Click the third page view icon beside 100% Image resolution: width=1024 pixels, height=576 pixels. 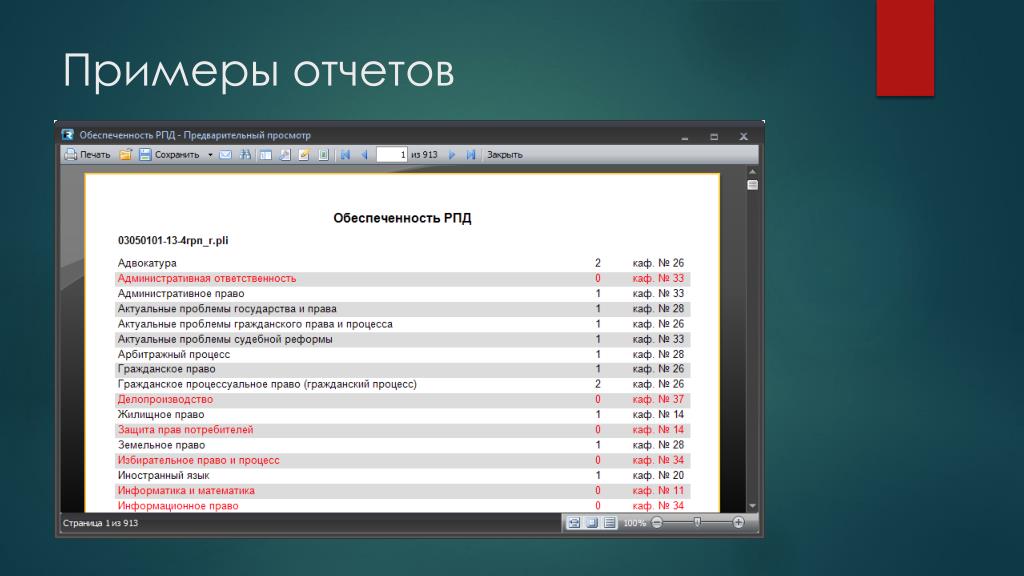pos(609,522)
